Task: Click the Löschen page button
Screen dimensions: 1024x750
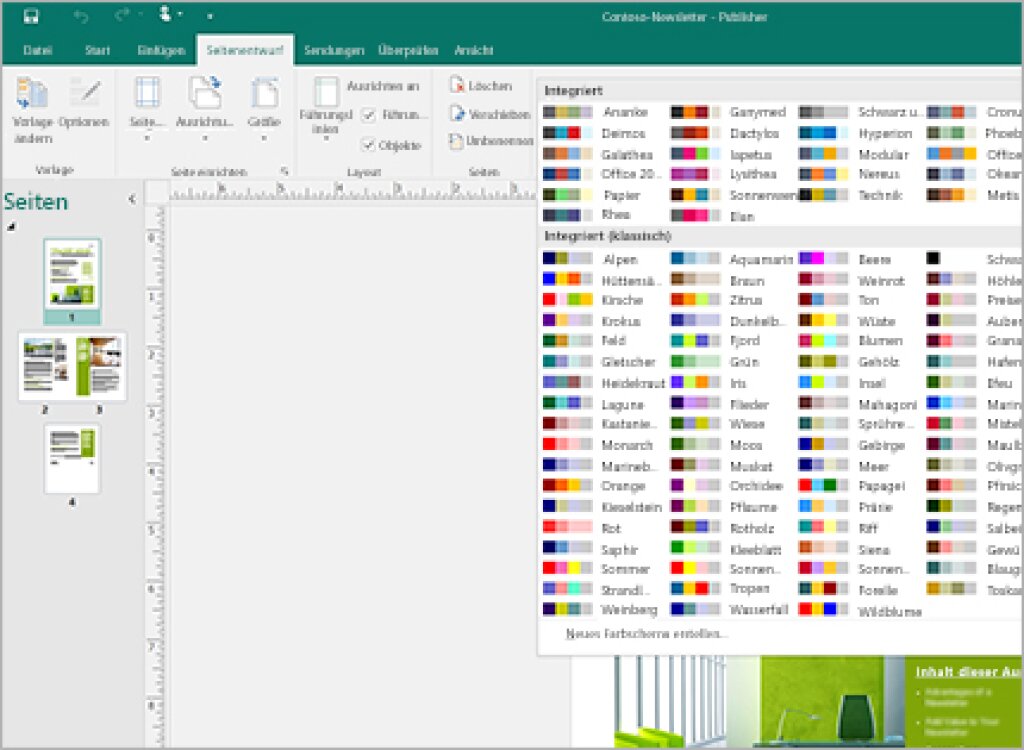Action: tap(481, 86)
